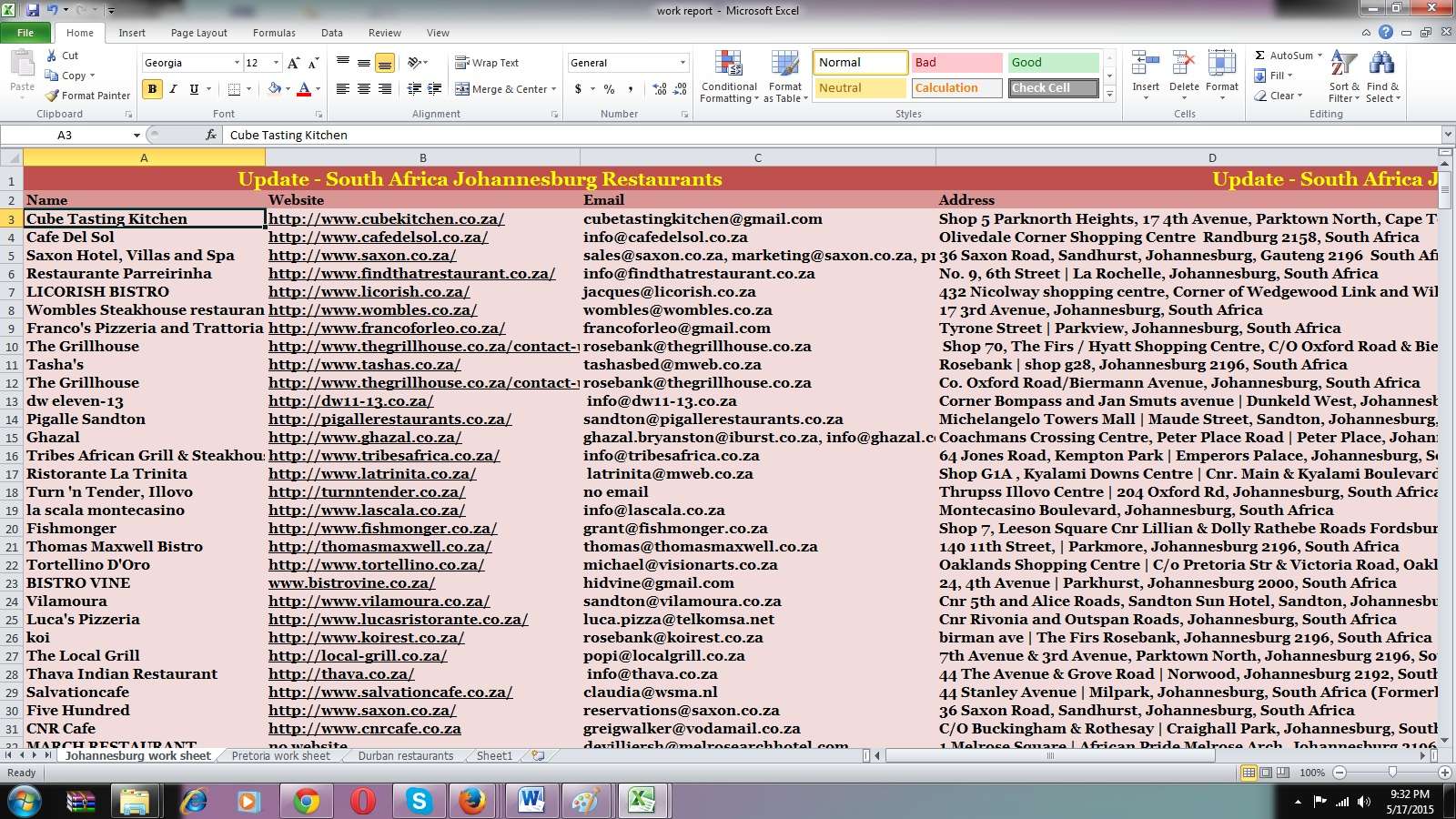Open the File tab
This screenshot has width=1456, height=819.
[x=25, y=33]
